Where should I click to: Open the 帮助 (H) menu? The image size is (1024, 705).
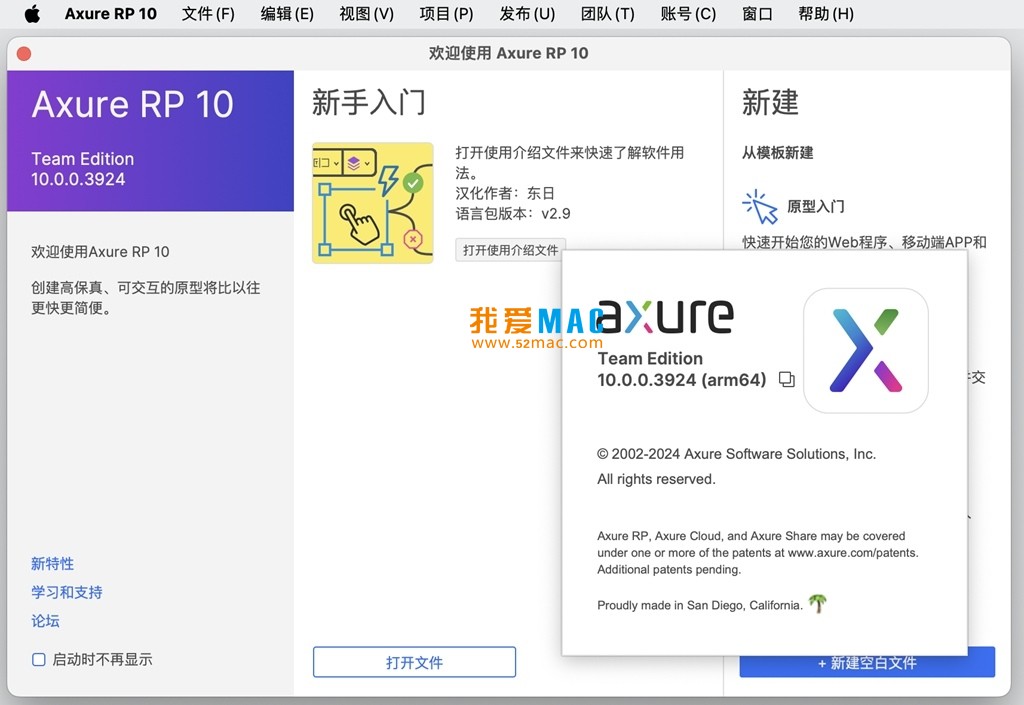[x=825, y=14]
